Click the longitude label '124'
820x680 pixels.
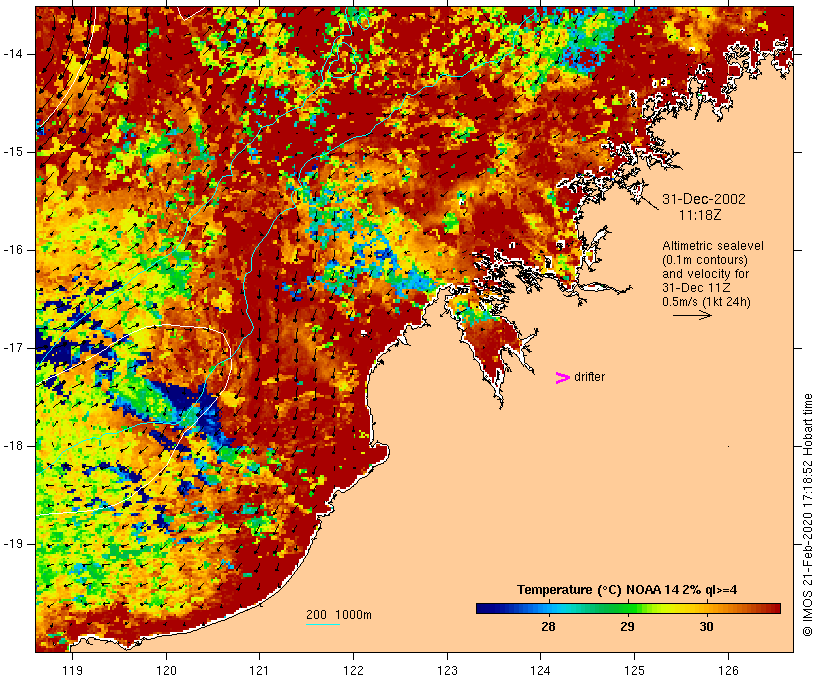click(x=541, y=671)
